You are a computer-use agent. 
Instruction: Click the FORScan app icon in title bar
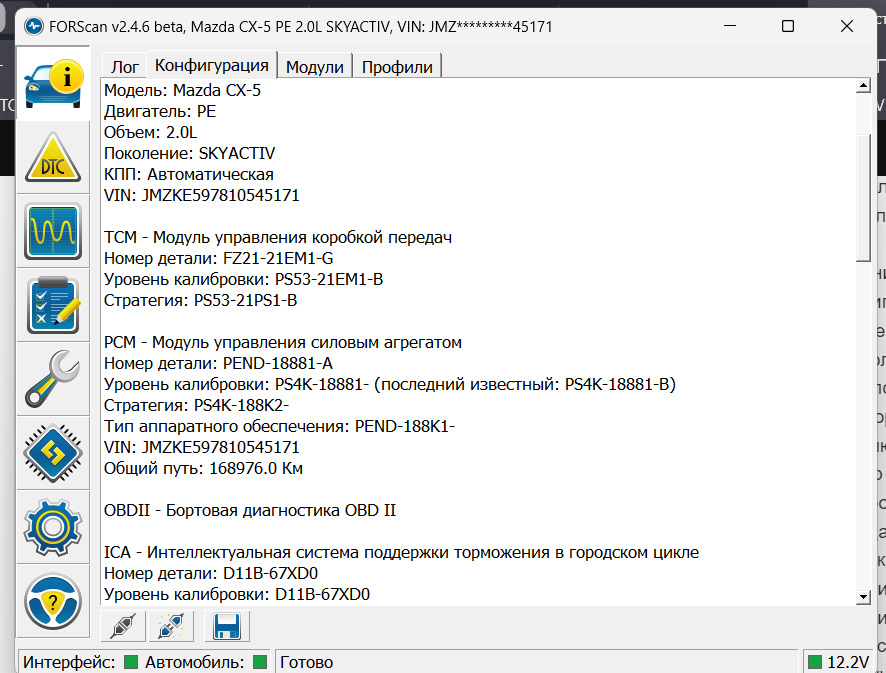click(x=34, y=26)
